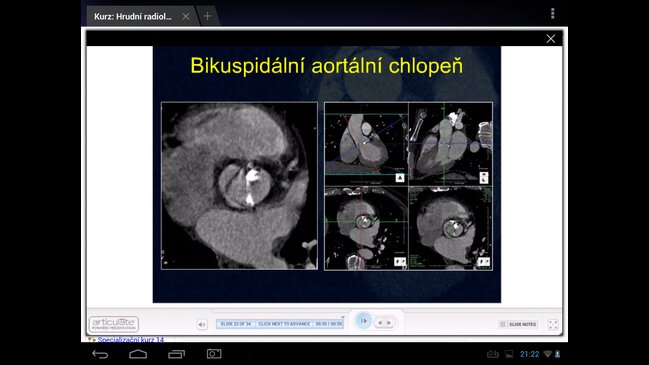Toggle fullscreen presentation mode

(553, 324)
